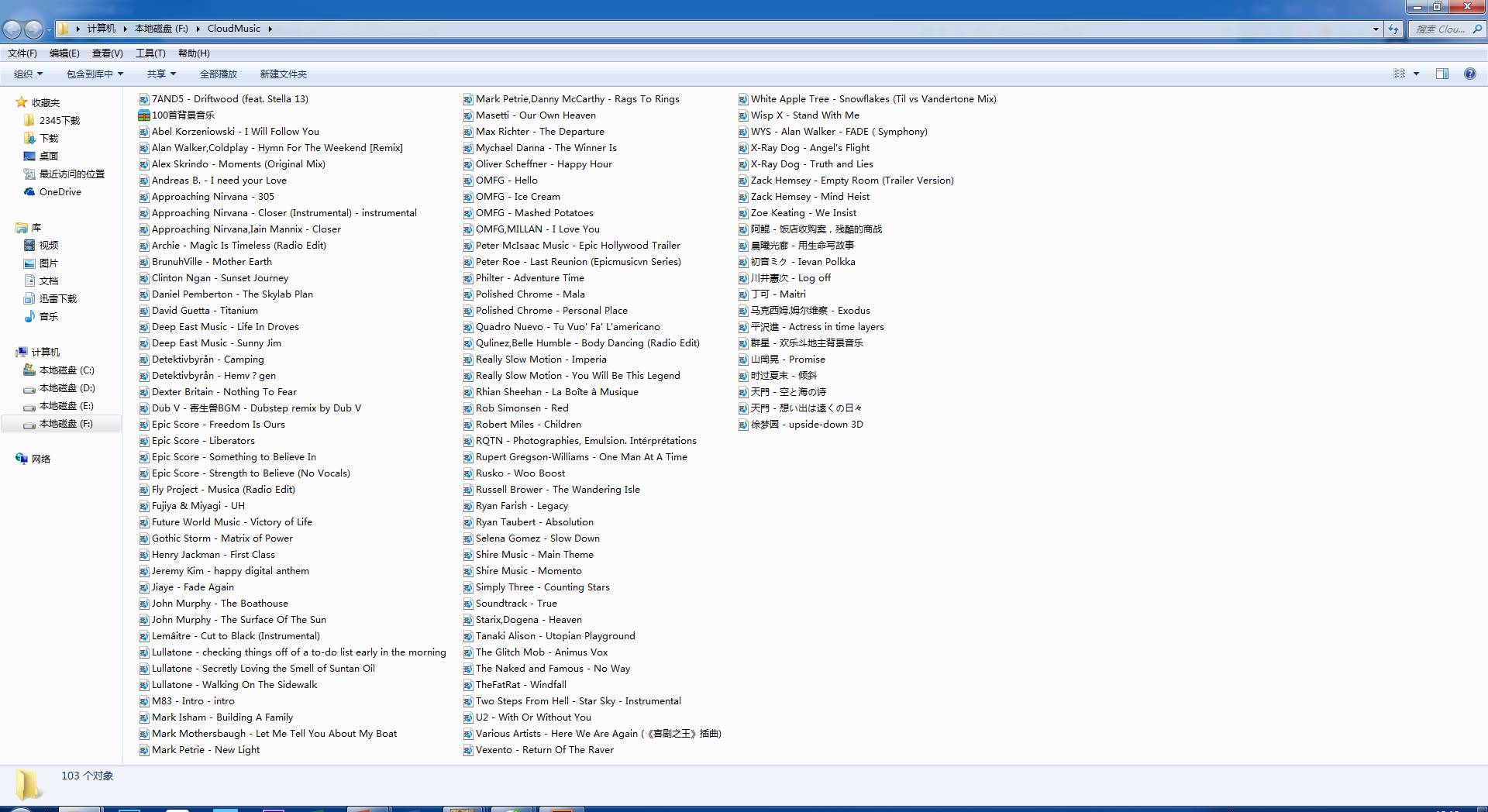The width and height of the screenshot is (1488, 812).
Task: Open the 组织 dropdown menu
Action: (x=28, y=74)
